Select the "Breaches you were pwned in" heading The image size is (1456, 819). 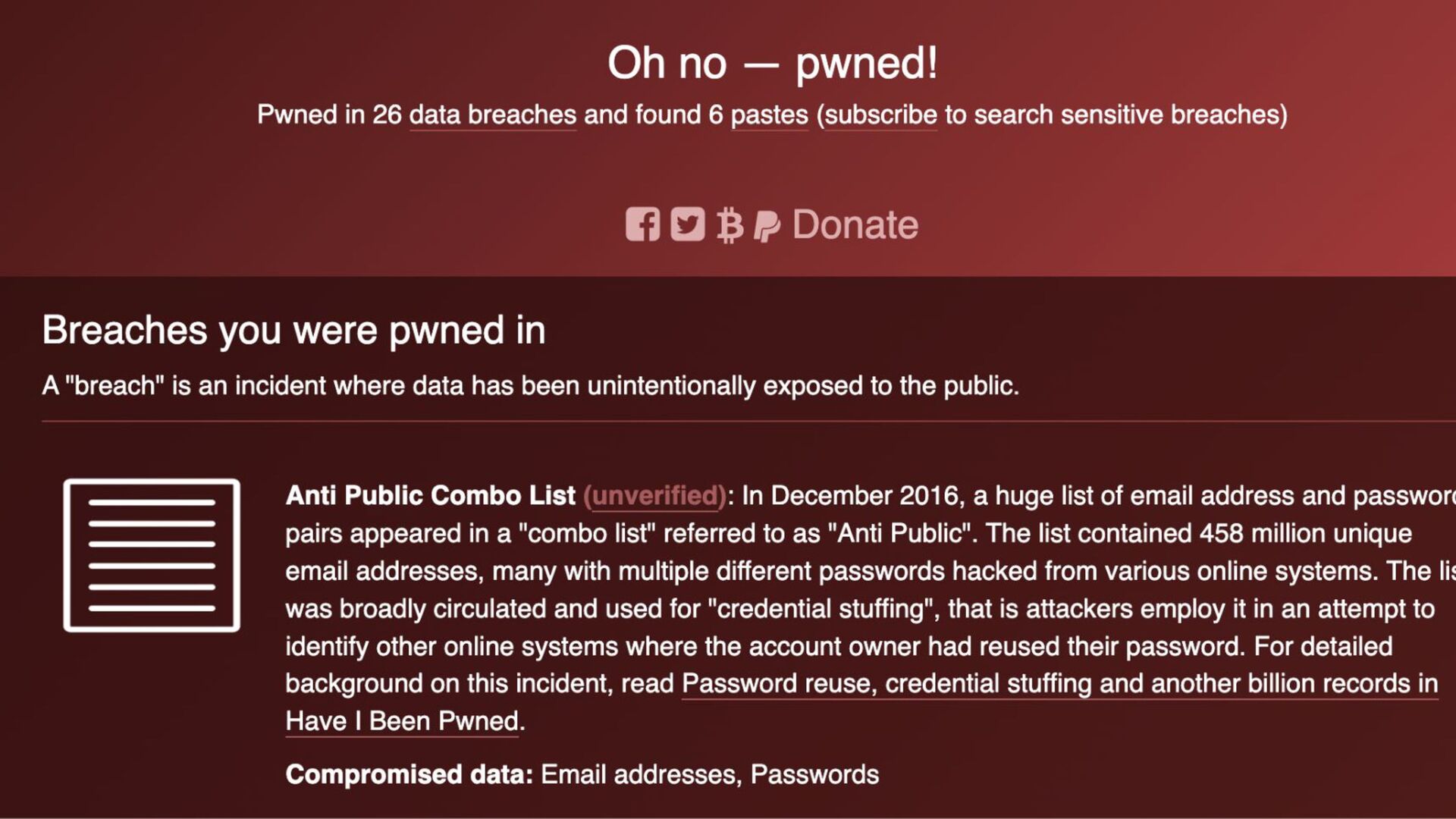coord(293,331)
